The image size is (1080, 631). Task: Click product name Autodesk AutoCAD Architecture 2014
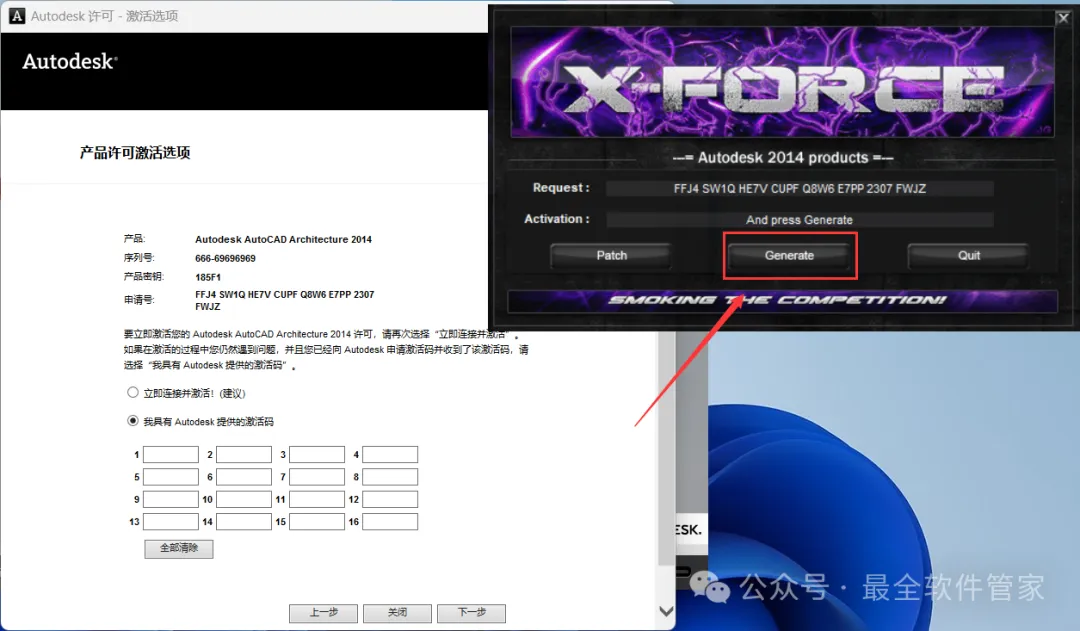tap(283, 240)
